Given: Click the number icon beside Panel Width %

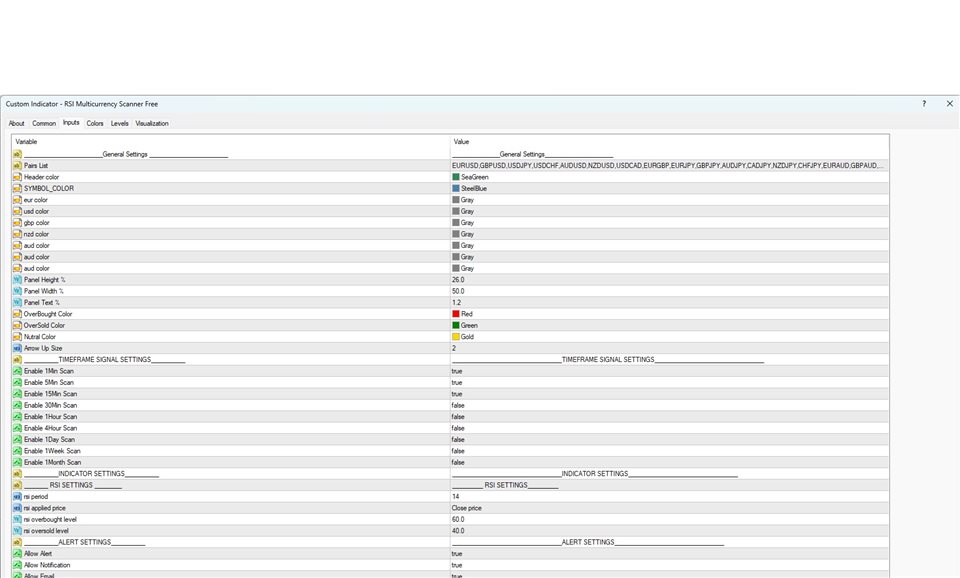Looking at the screenshot, I should (x=17, y=291).
